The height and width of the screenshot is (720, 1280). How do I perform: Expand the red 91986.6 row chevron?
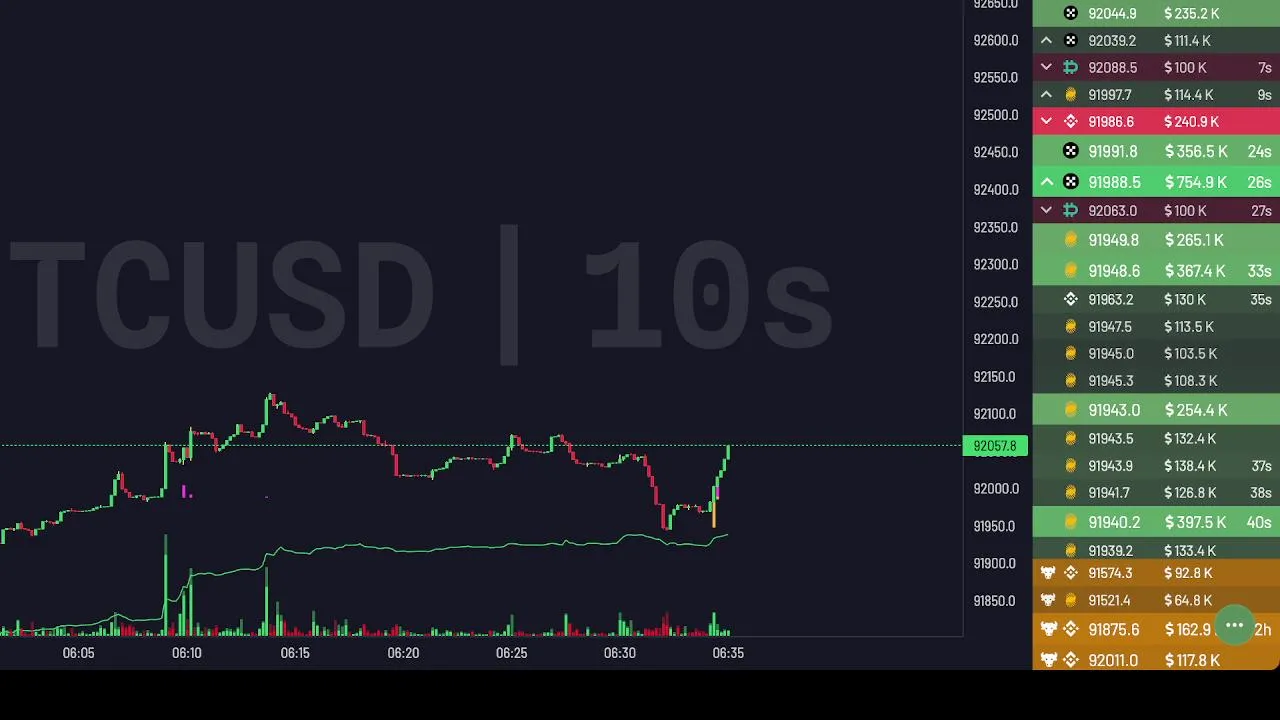[1046, 122]
